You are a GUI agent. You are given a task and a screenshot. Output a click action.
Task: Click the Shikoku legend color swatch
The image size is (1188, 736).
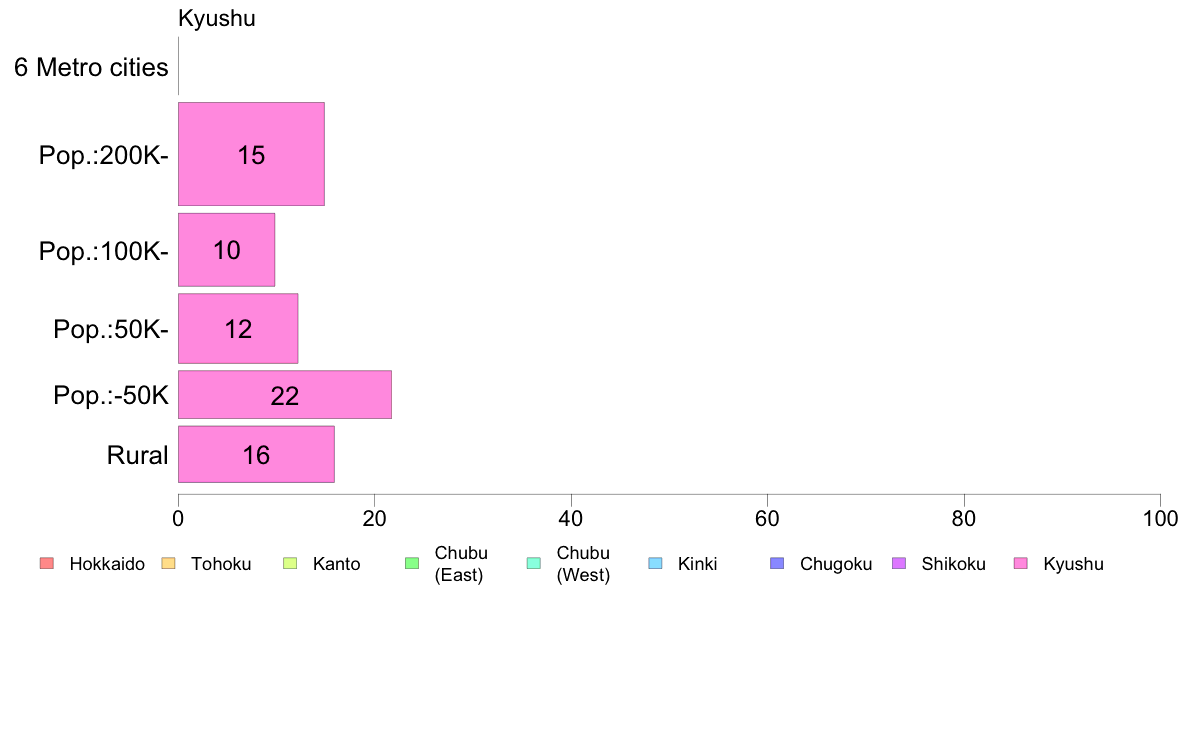pyautogui.click(x=899, y=563)
